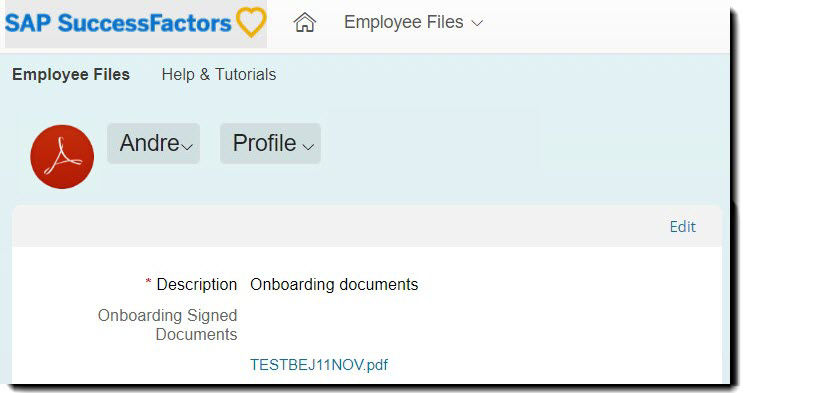This screenshot has width=830, height=393.
Task: Click the red required asterisk by Description
Action: [149, 283]
